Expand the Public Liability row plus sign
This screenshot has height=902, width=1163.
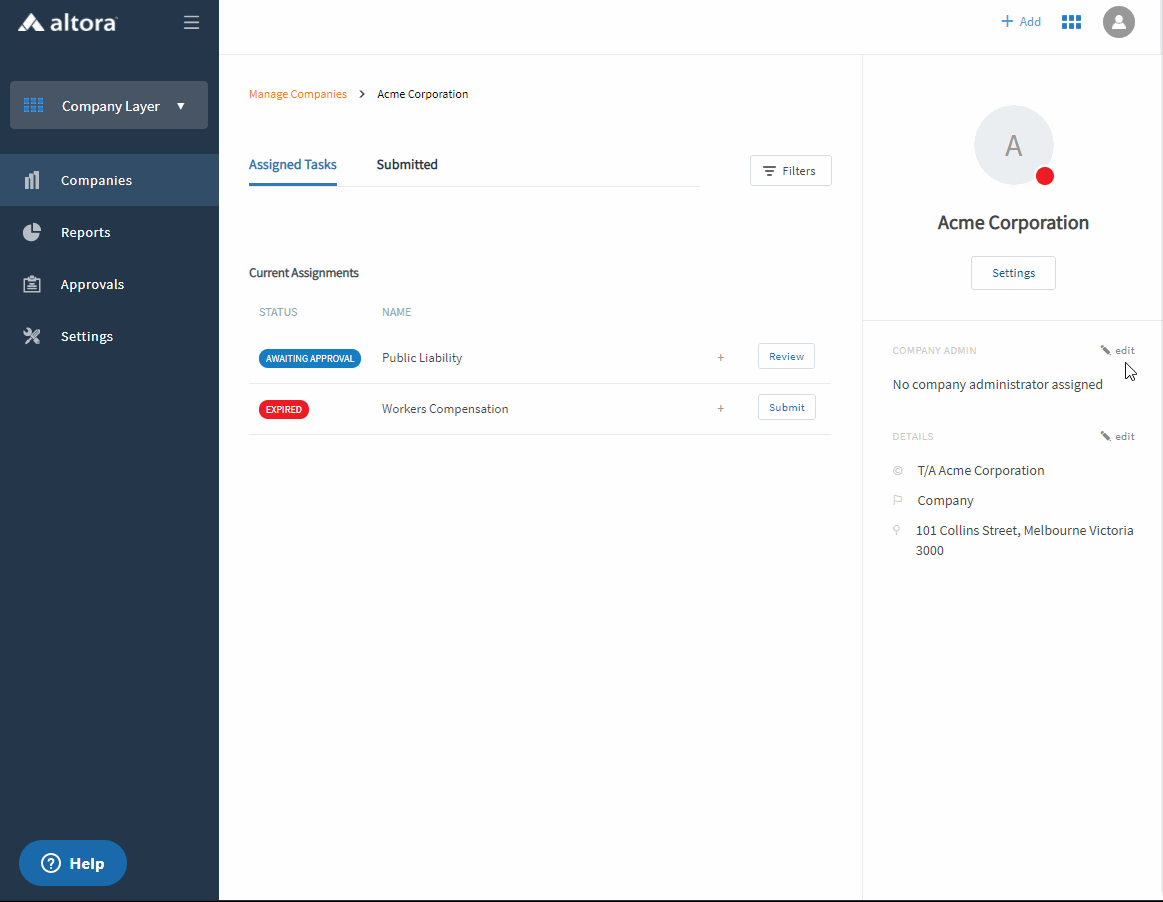click(x=720, y=357)
